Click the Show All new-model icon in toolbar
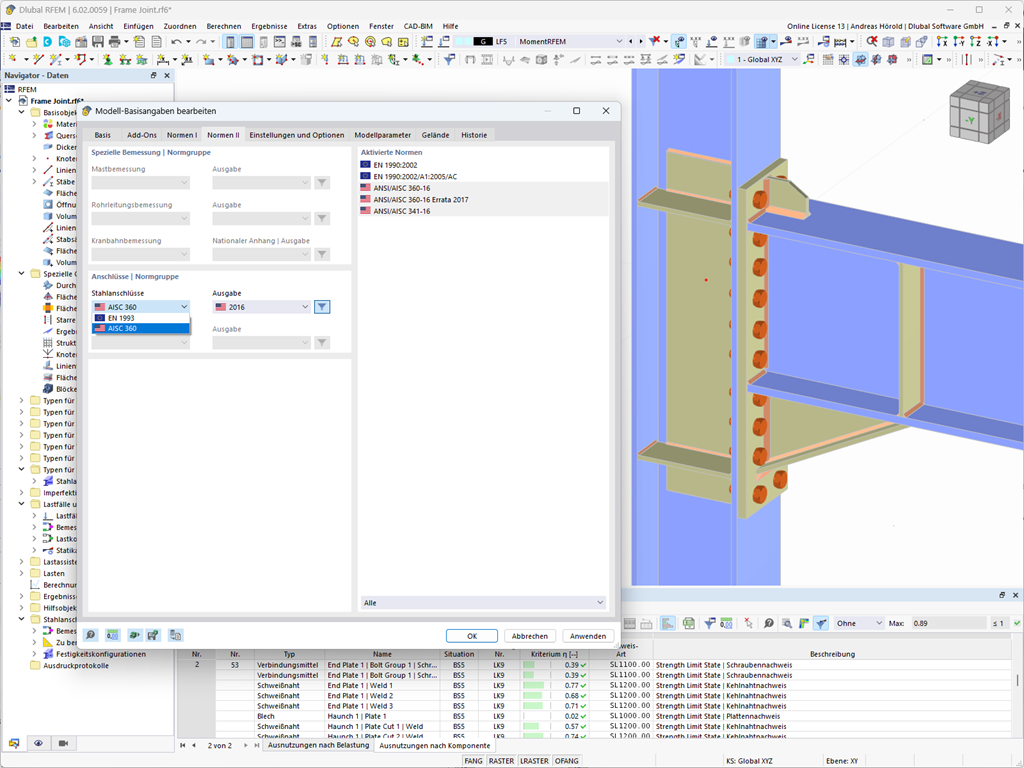This screenshot has height=768, width=1024. (14, 41)
